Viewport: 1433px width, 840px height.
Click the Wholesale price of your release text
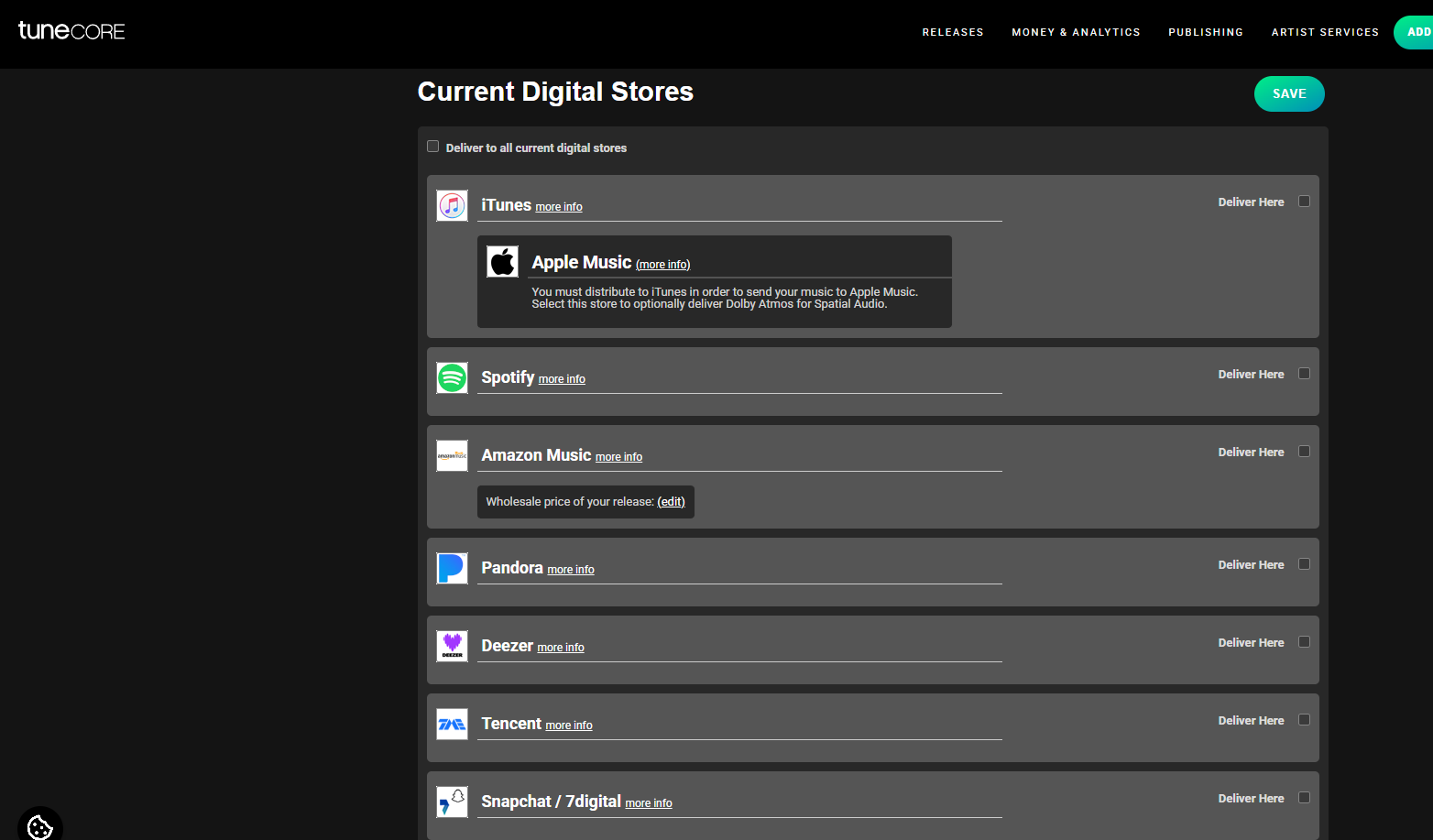pos(570,502)
